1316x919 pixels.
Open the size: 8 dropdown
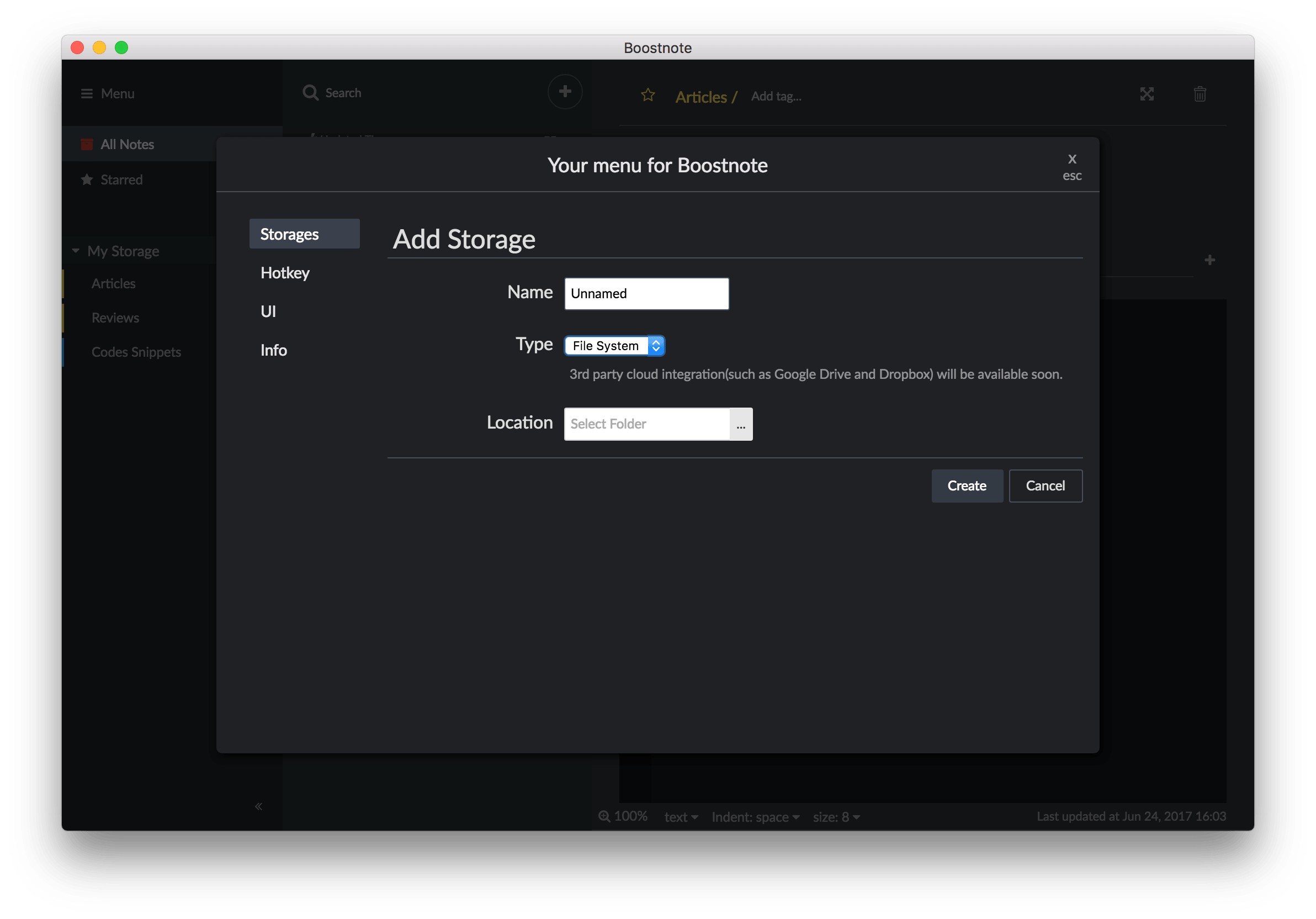click(x=836, y=817)
